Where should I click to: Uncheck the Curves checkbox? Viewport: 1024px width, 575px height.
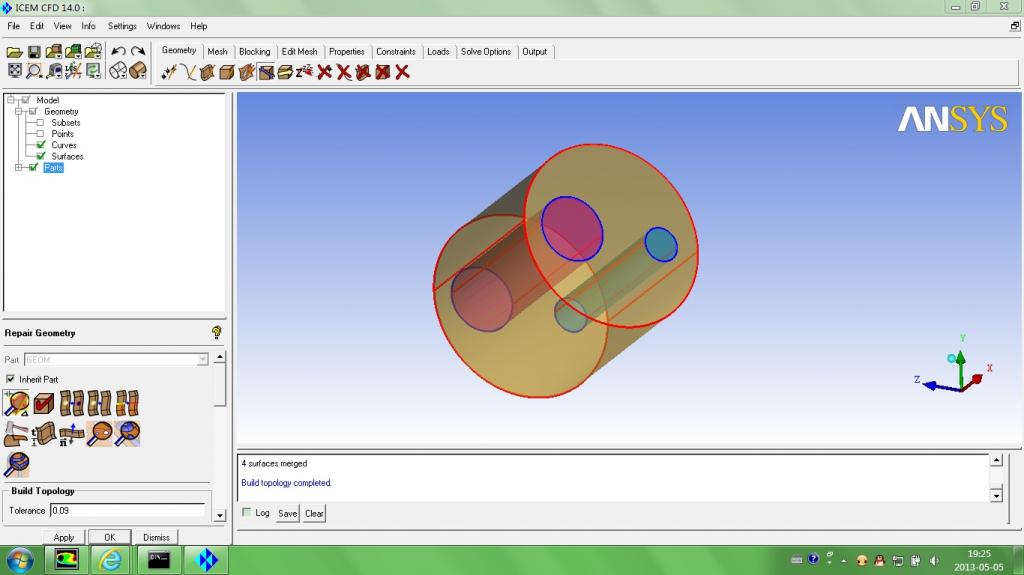(41, 144)
